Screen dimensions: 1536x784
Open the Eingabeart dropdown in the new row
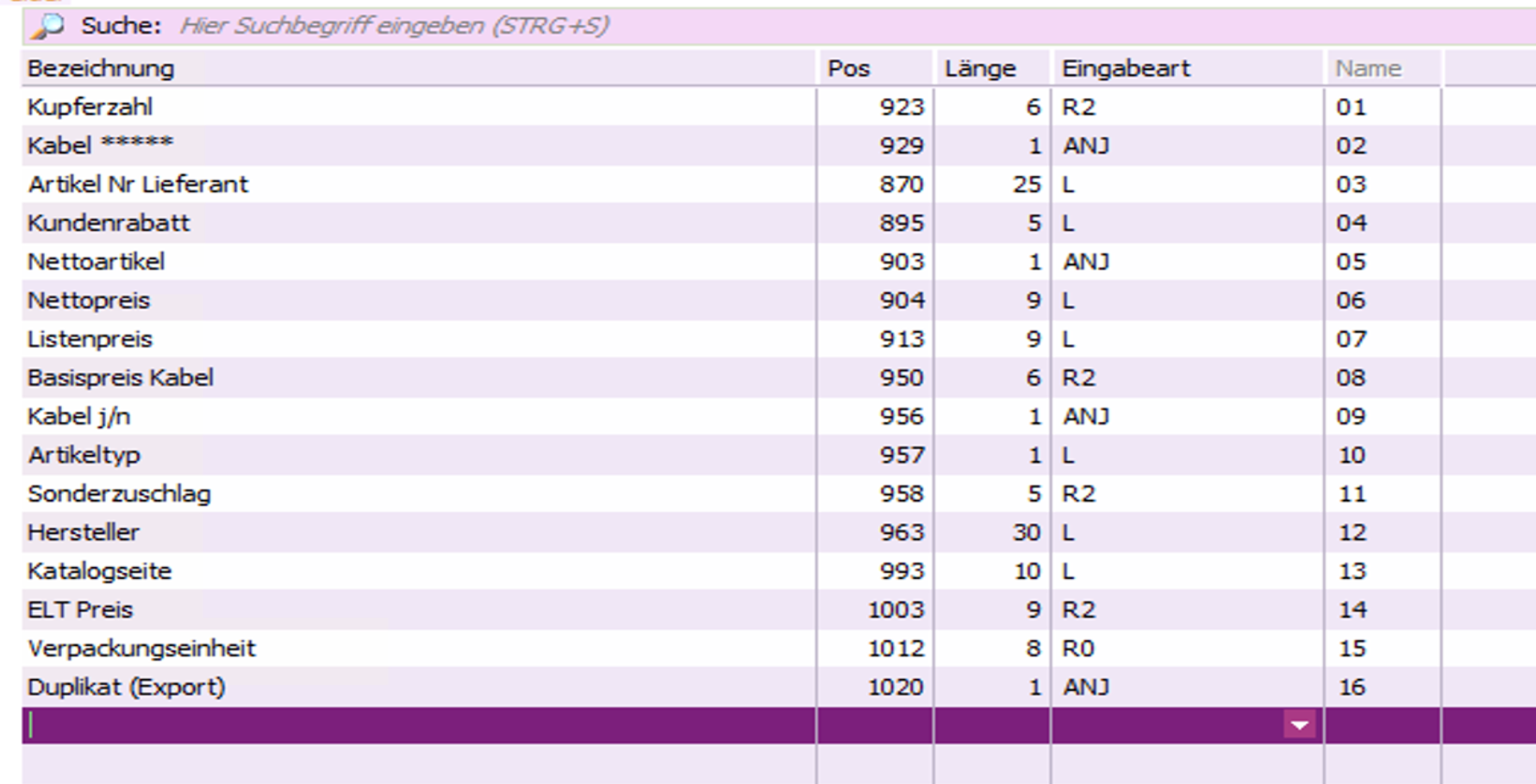[x=1299, y=725]
